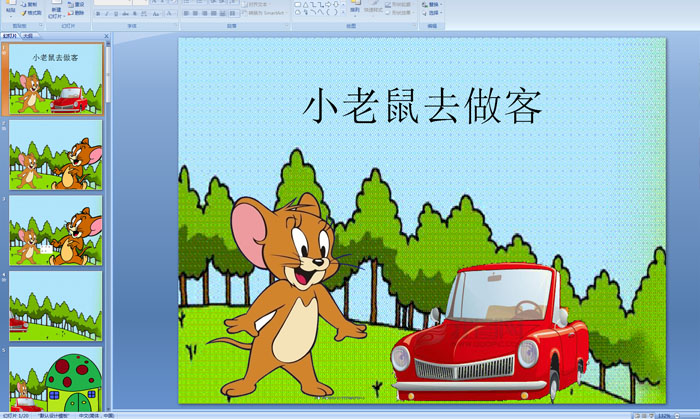700x419 pixels.
Task: Open the Shape Effects (形状效果) dropdown
Action: [399, 13]
